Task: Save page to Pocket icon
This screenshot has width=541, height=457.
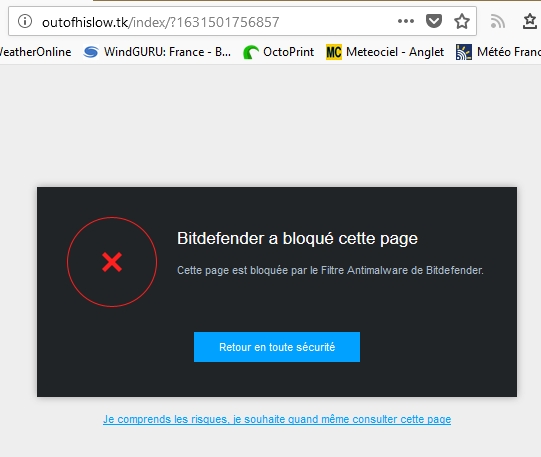Action: point(434,21)
